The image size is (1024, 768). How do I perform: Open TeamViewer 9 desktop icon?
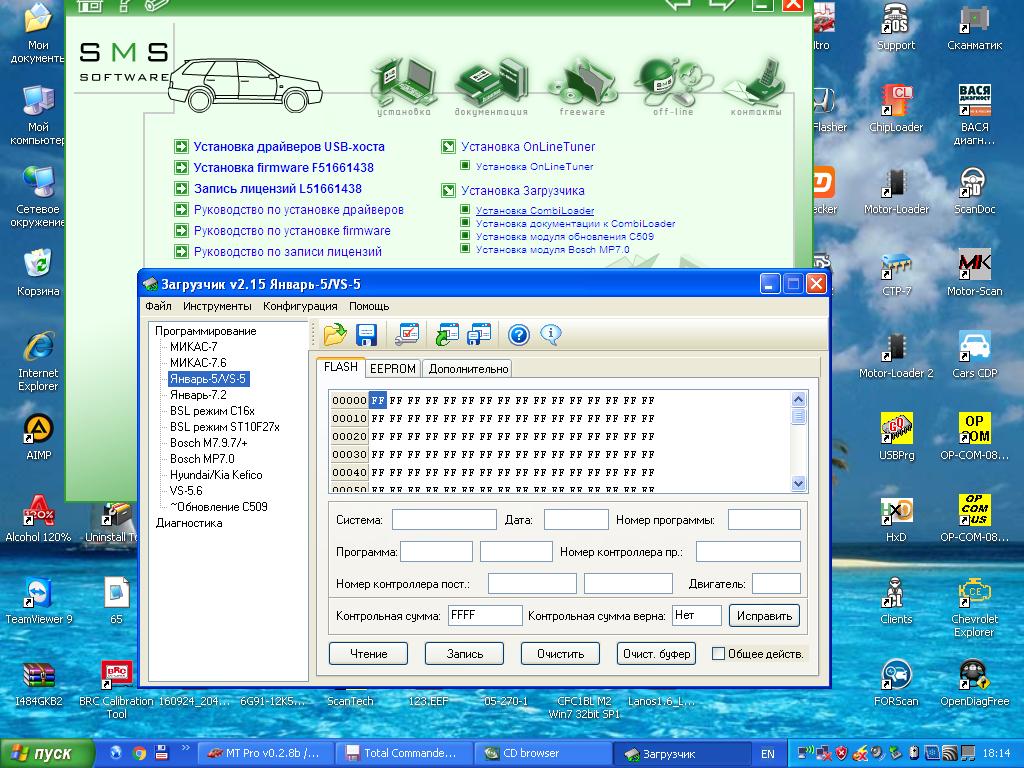(38, 601)
